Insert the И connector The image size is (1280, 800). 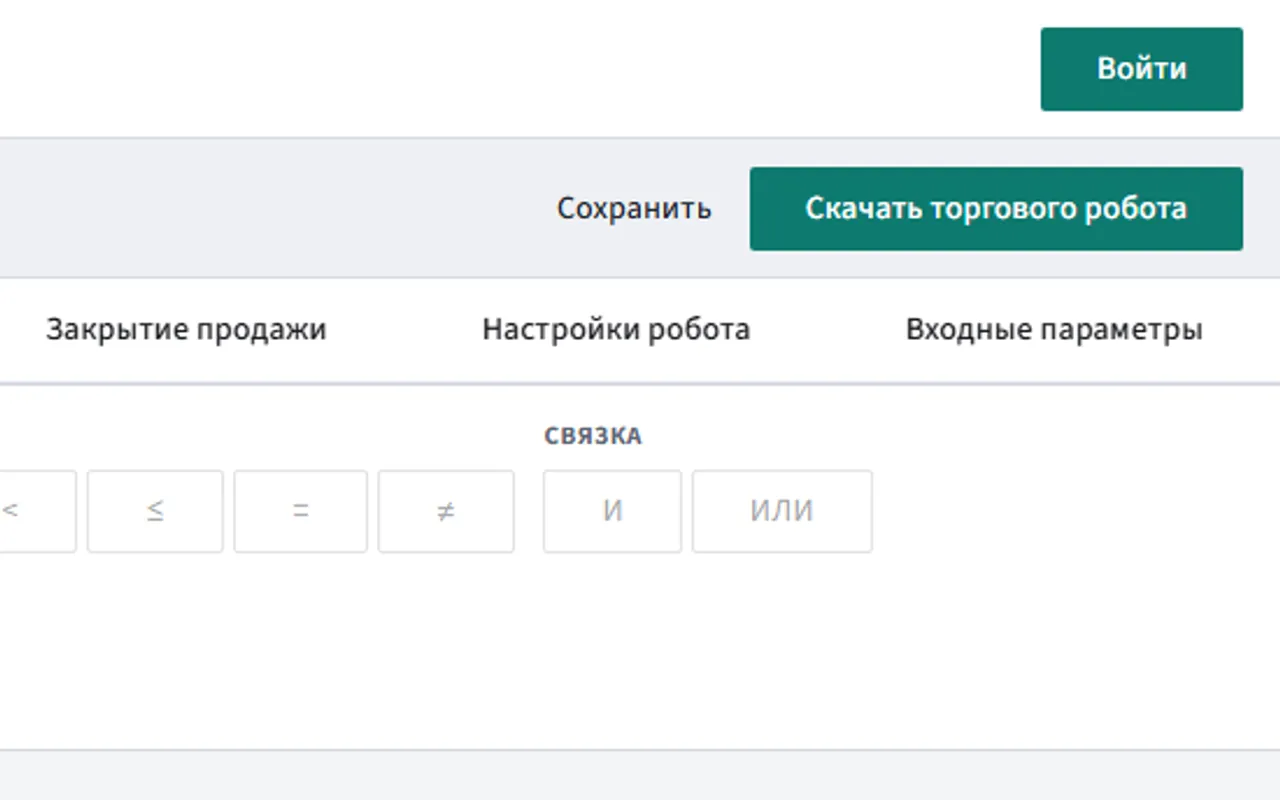(x=612, y=511)
